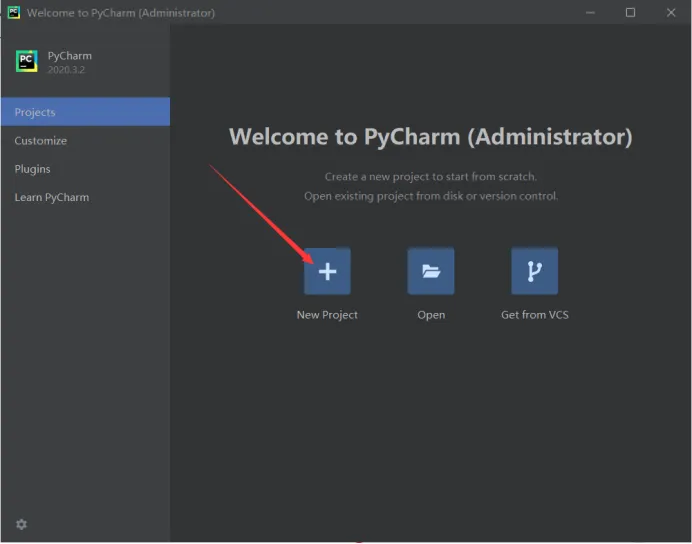This screenshot has height=544, width=692.
Task: Click the Get from VCS label
Action: (x=534, y=315)
